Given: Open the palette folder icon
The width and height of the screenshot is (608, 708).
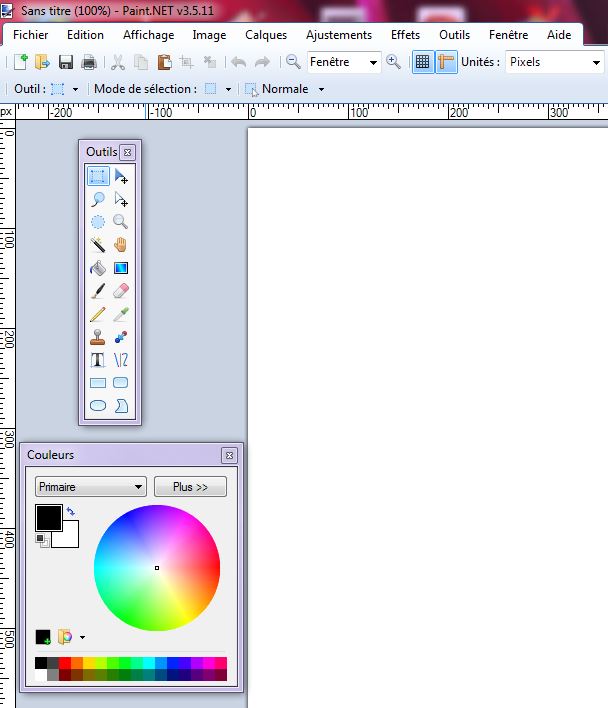Looking at the screenshot, I should pos(65,637).
